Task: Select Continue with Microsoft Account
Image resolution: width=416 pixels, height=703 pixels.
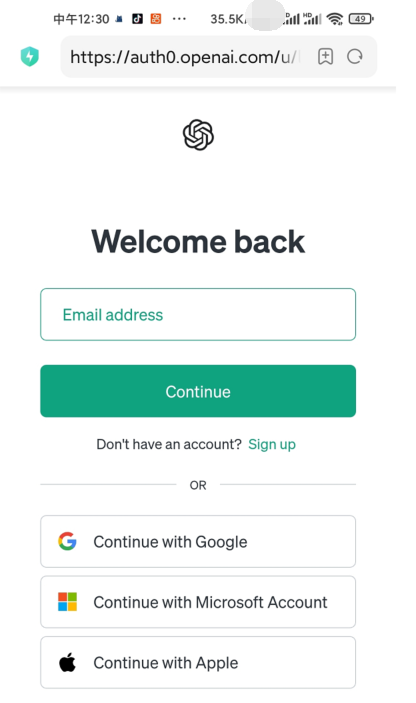Action: (198, 602)
